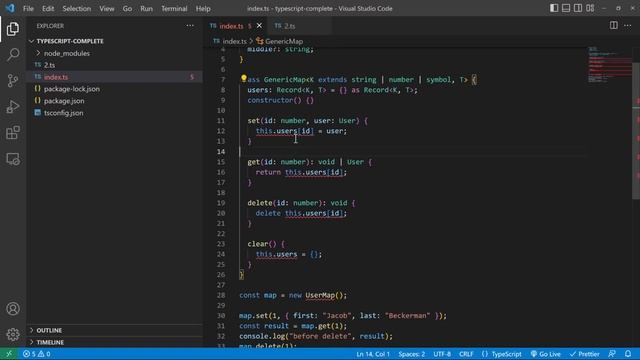Toggle the primary side bar layout button
Image resolution: width=640 pixels, height=360 pixels.
554,8
